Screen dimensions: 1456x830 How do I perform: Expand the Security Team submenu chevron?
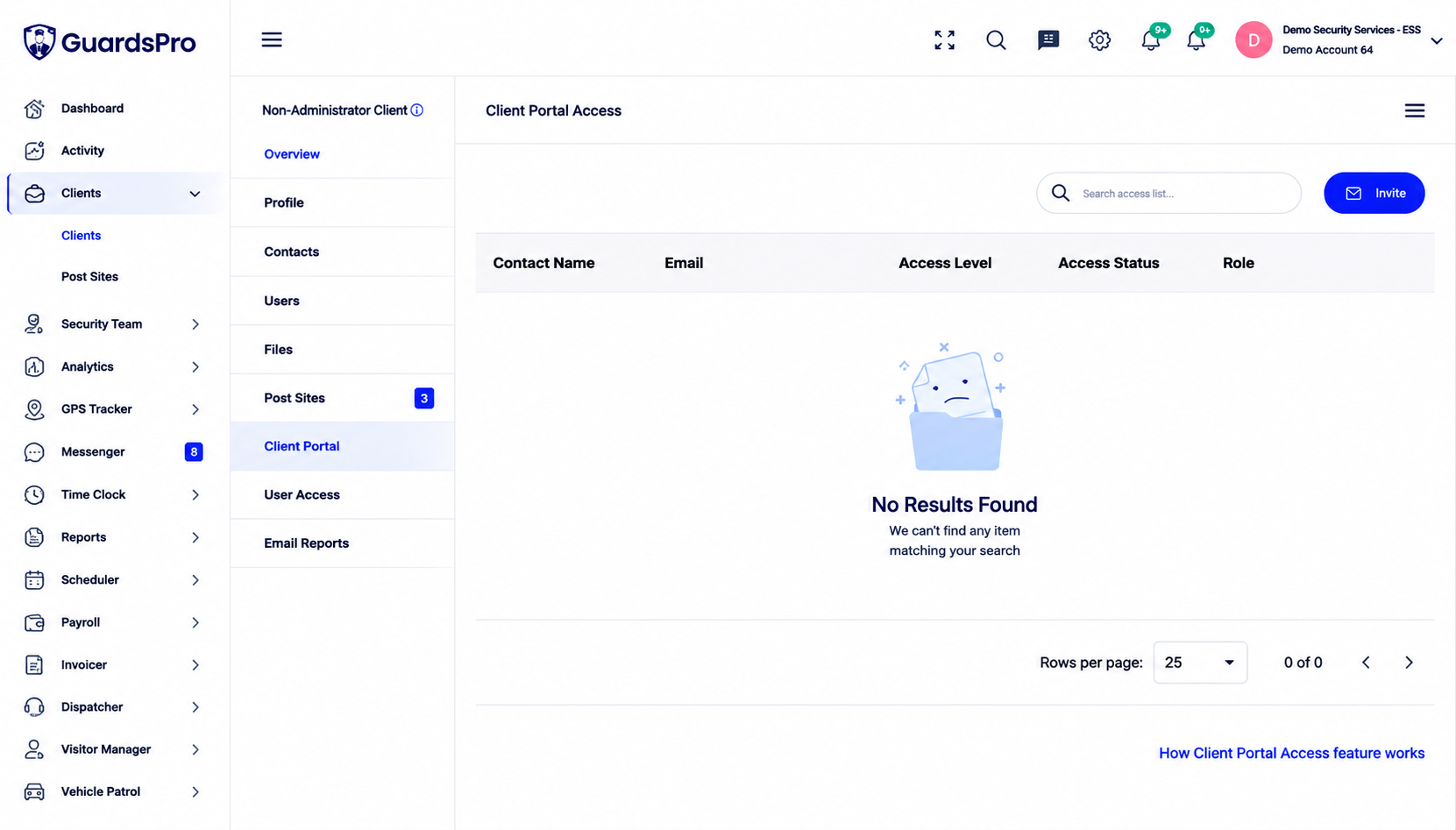(x=195, y=324)
